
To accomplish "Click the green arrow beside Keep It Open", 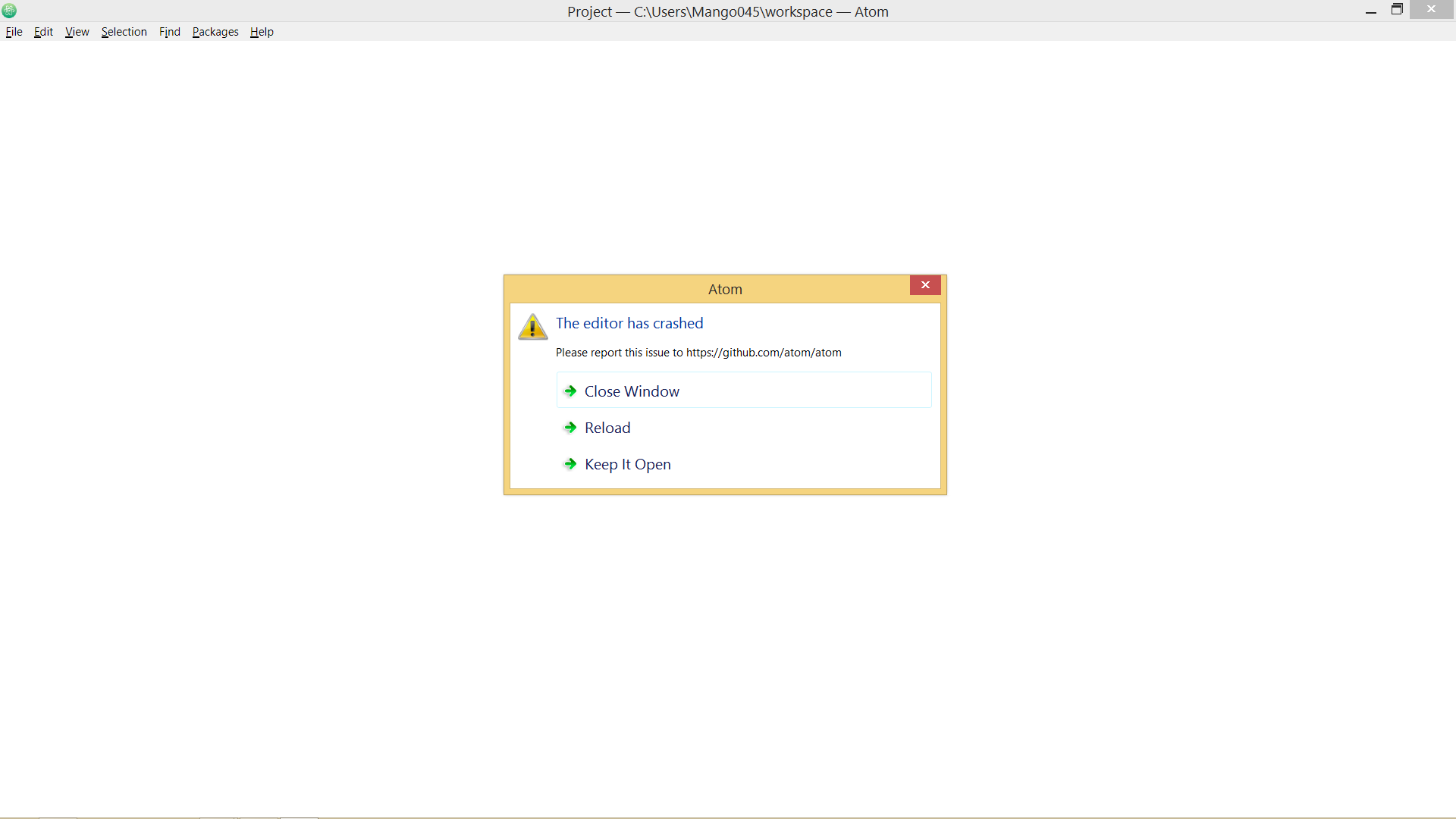I will [x=570, y=463].
